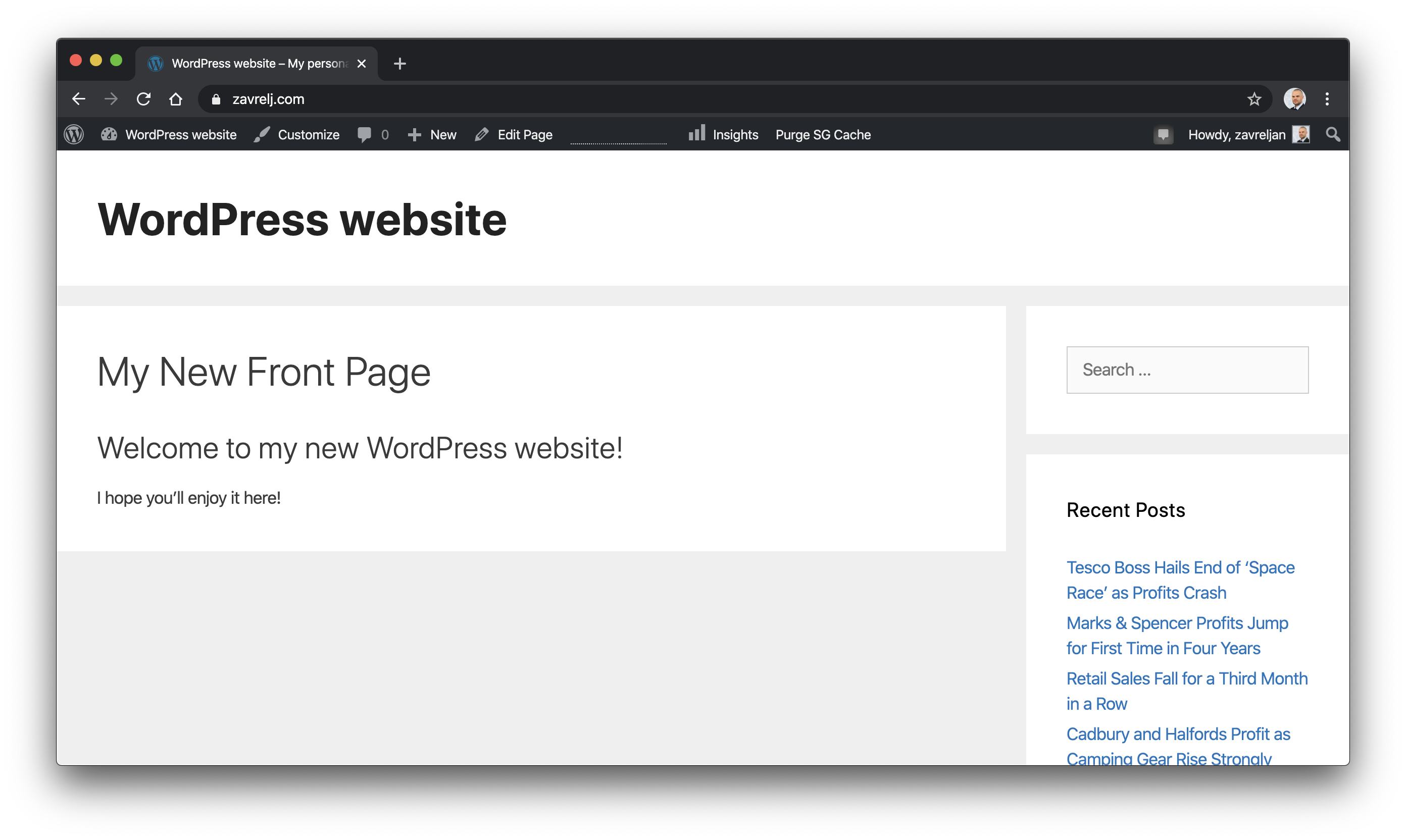Screen dimensions: 1406x840
Task: Click the "I hope you'll enjoy it here!" text
Action: [x=188, y=498]
